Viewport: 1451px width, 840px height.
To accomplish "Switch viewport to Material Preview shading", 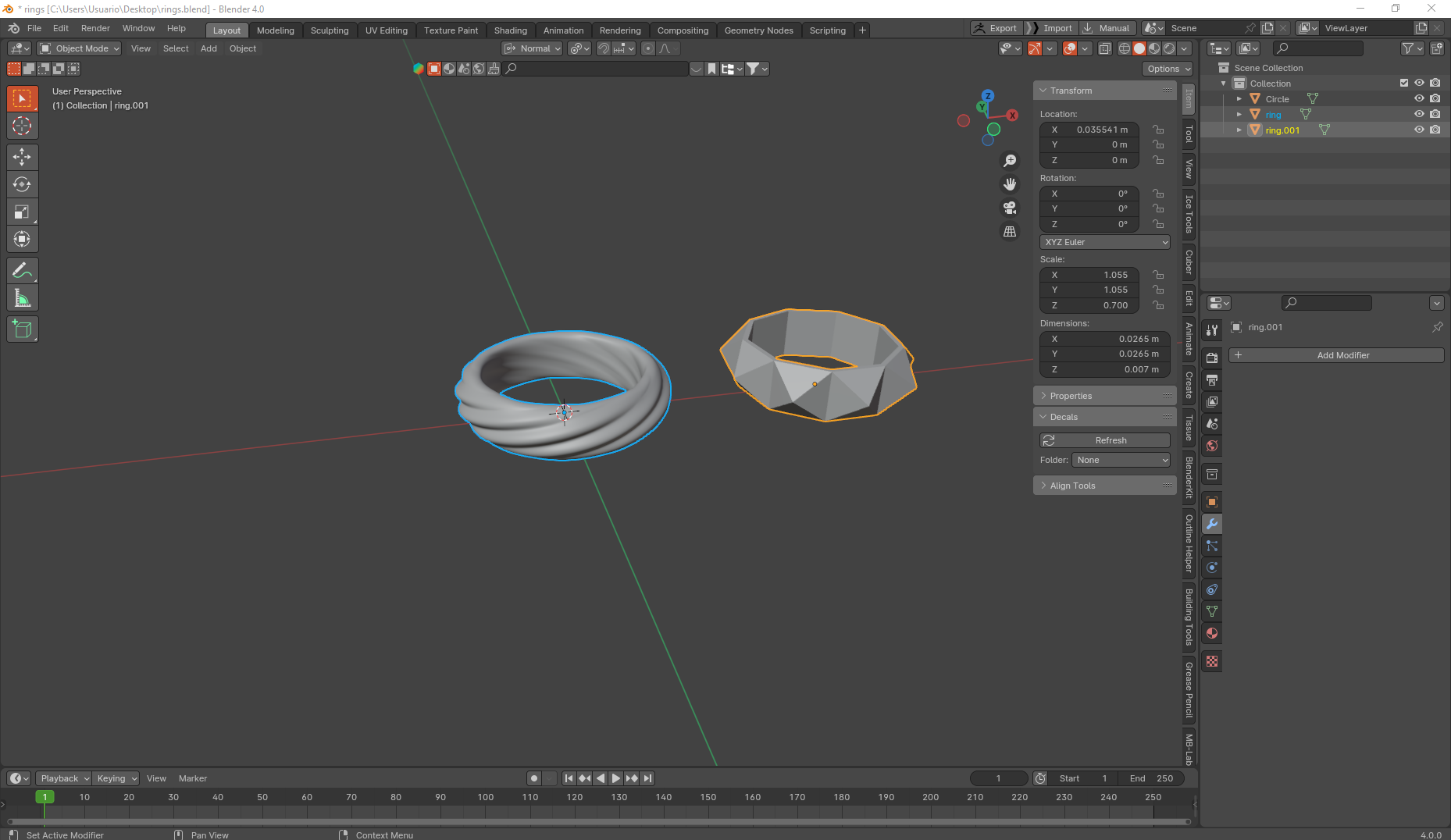I will (x=1154, y=48).
